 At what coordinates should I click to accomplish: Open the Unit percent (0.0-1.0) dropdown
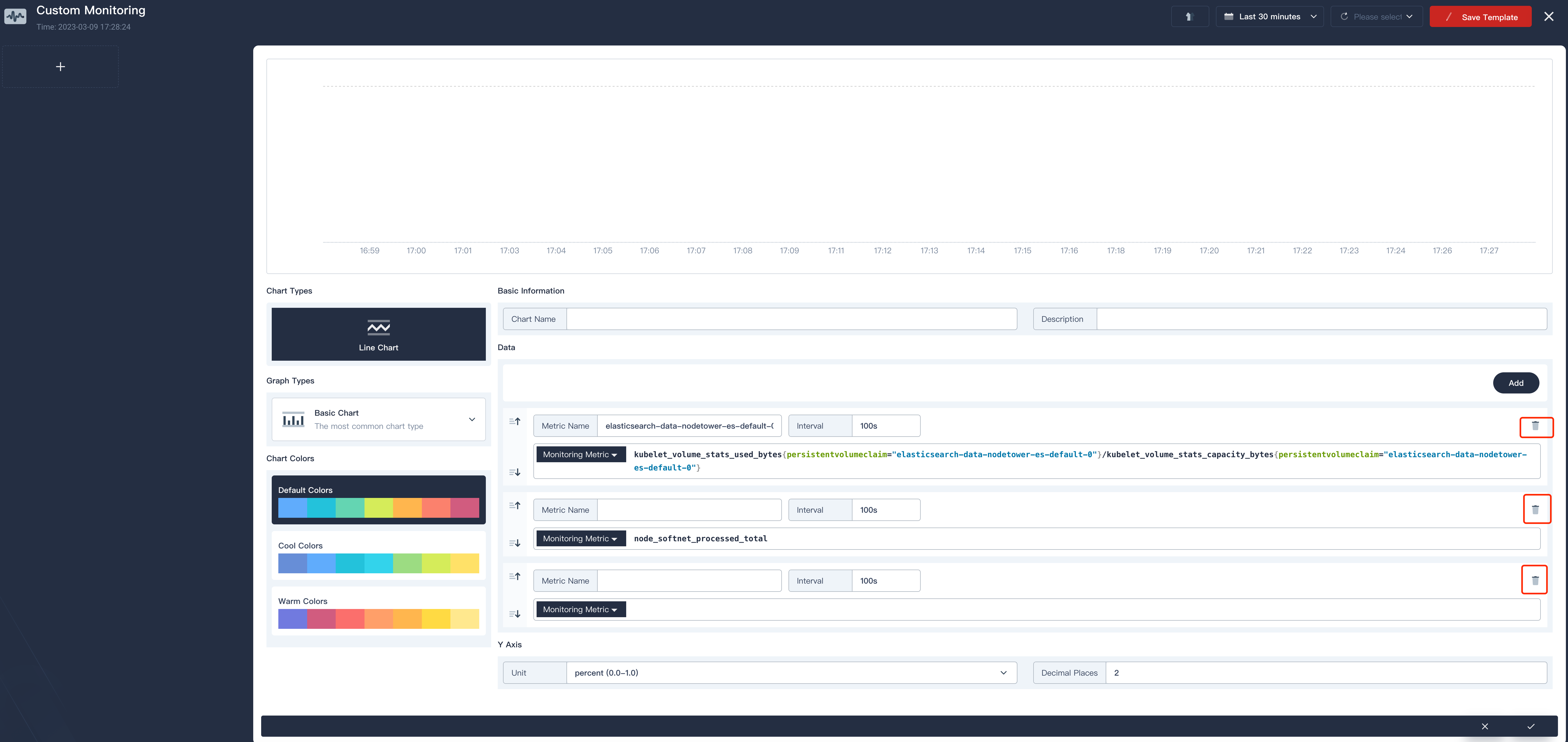(791, 673)
